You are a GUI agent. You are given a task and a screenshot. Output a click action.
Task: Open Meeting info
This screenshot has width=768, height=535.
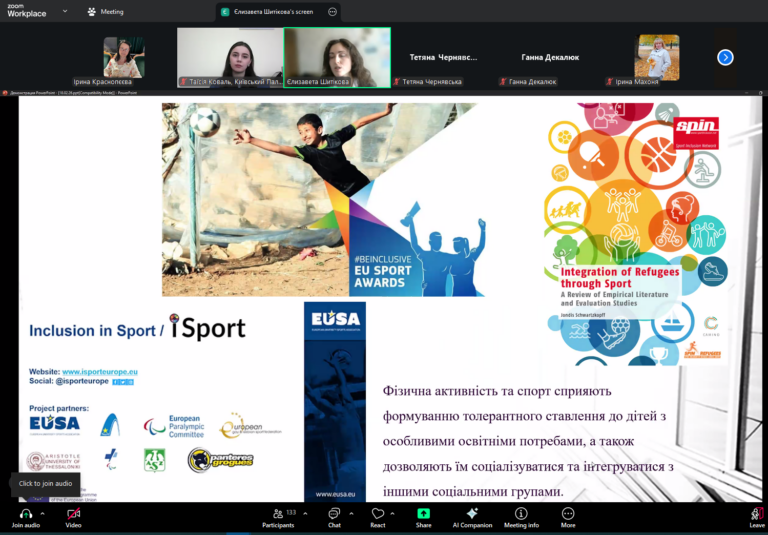click(521, 513)
